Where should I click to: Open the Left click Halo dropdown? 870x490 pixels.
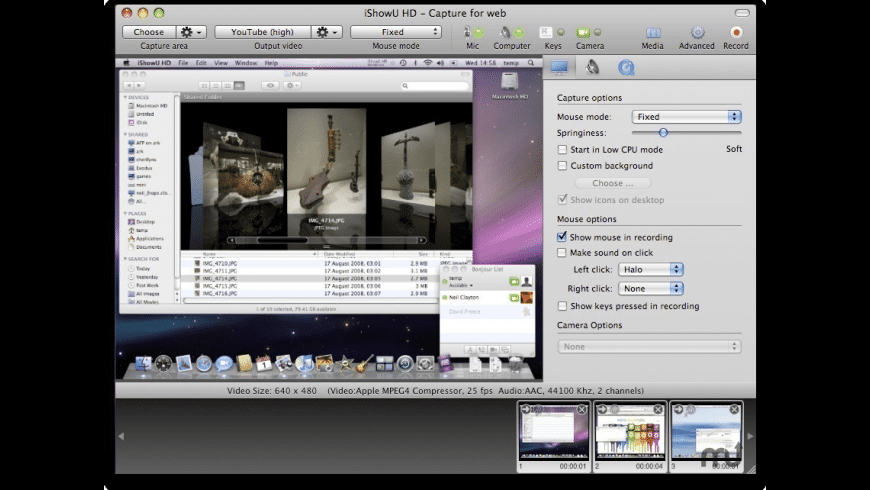tap(650, 270)
